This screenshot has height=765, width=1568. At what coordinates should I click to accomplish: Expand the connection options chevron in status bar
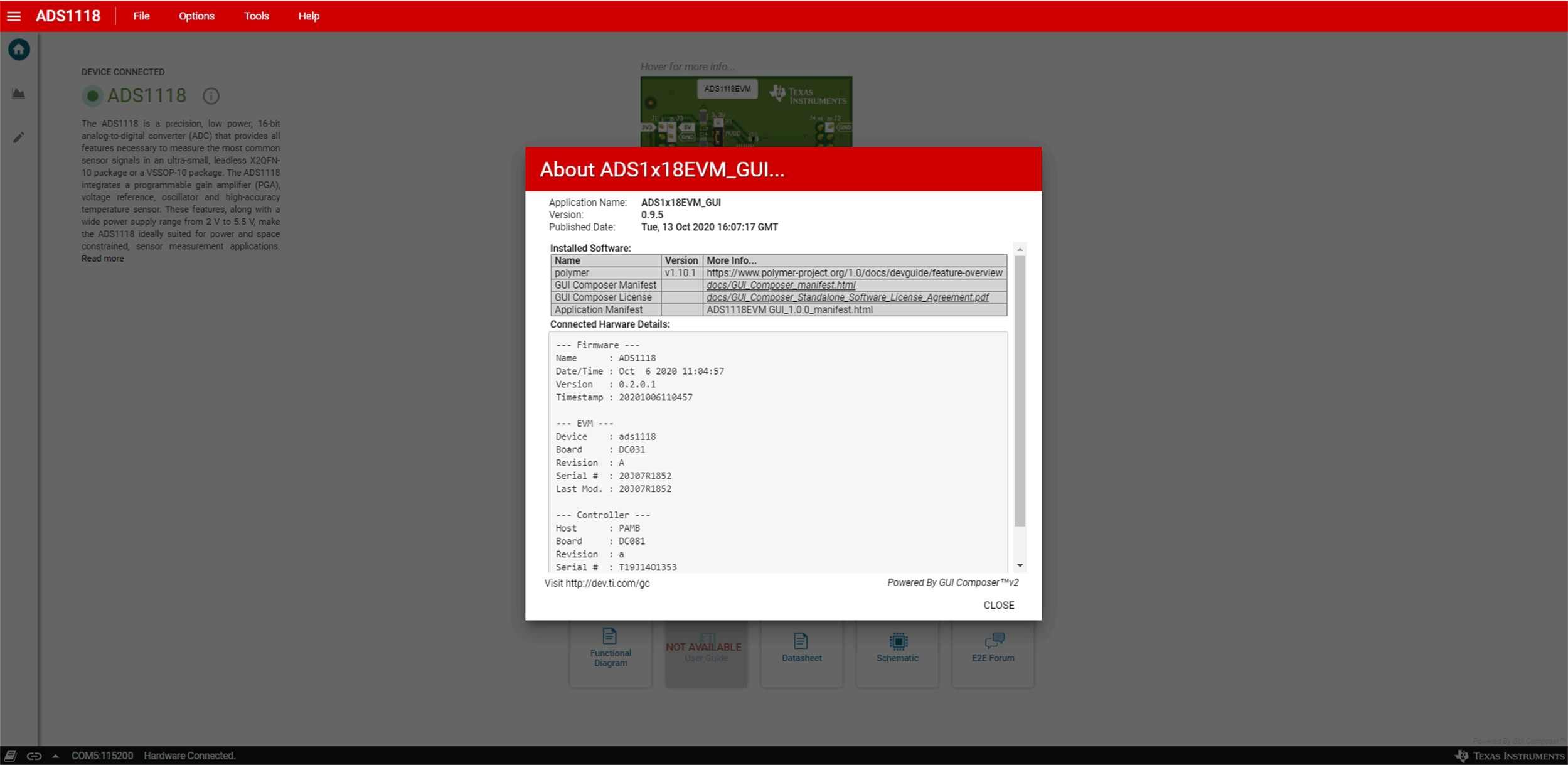tap(54, 755)
